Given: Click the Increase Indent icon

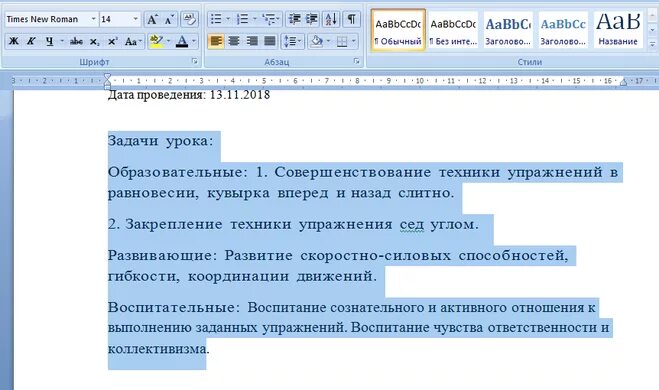Looking at the screenshot, I should (311, 19).
